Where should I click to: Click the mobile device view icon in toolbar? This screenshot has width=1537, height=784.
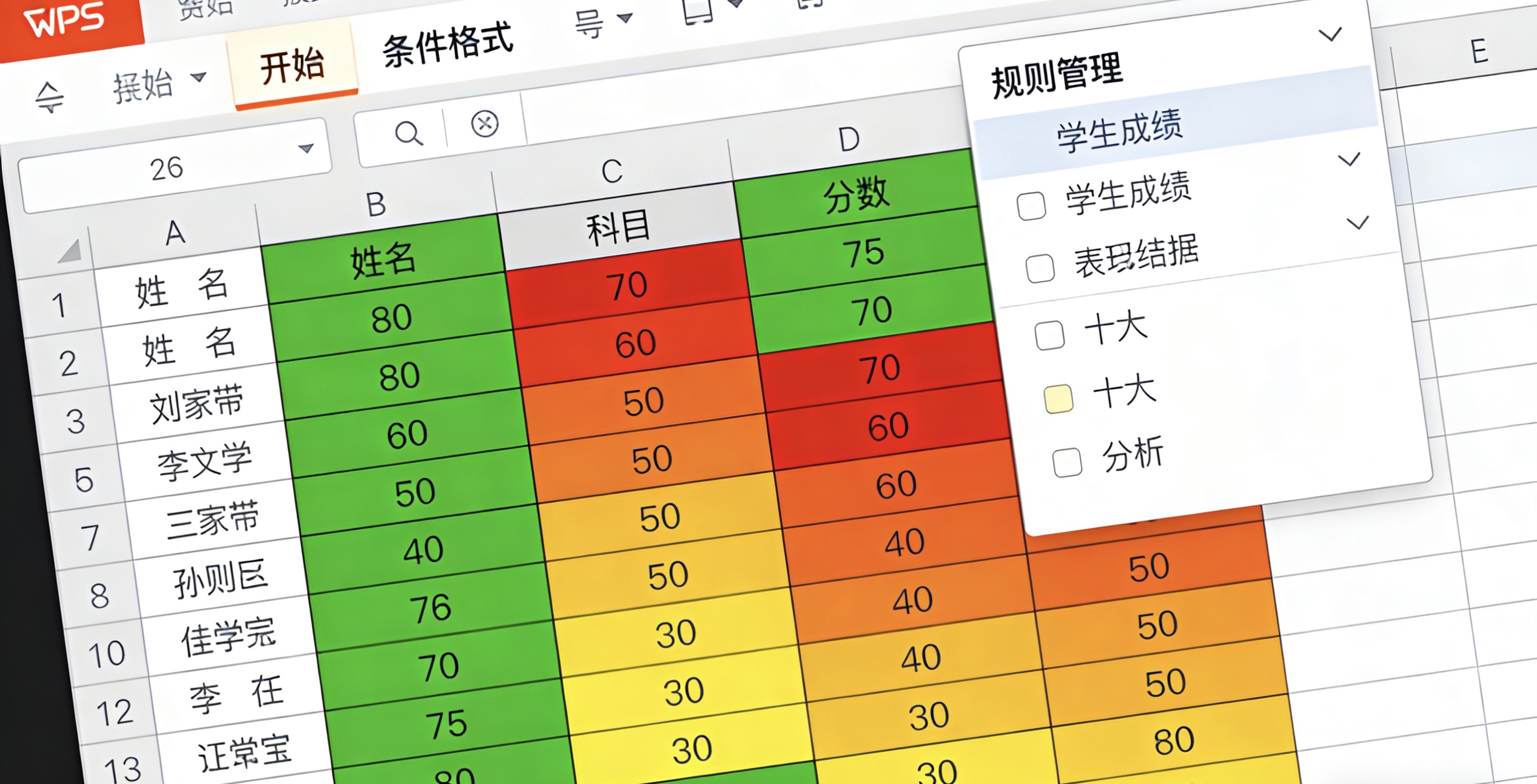699,13
